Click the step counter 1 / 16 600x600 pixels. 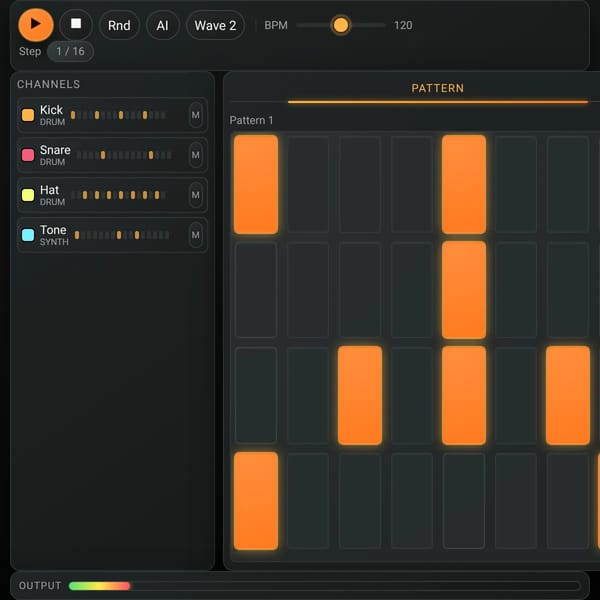[x=70, y=51]
